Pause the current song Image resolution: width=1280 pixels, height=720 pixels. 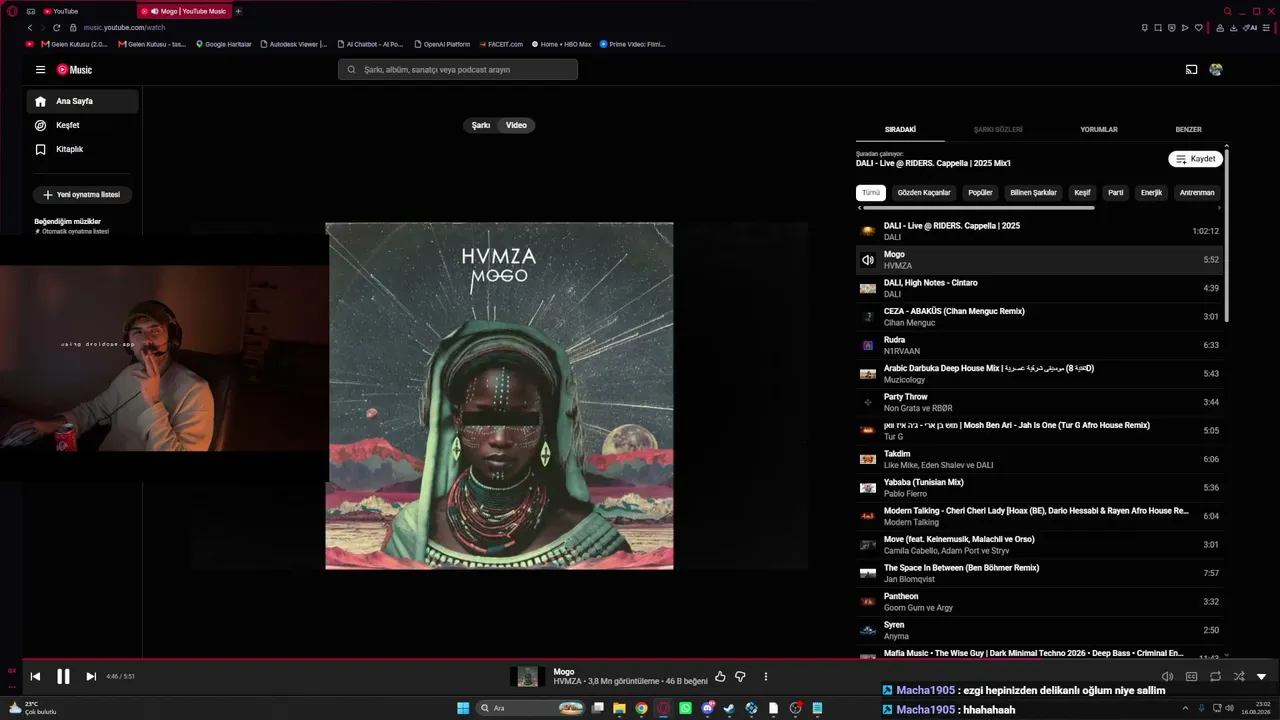point(63,677)
